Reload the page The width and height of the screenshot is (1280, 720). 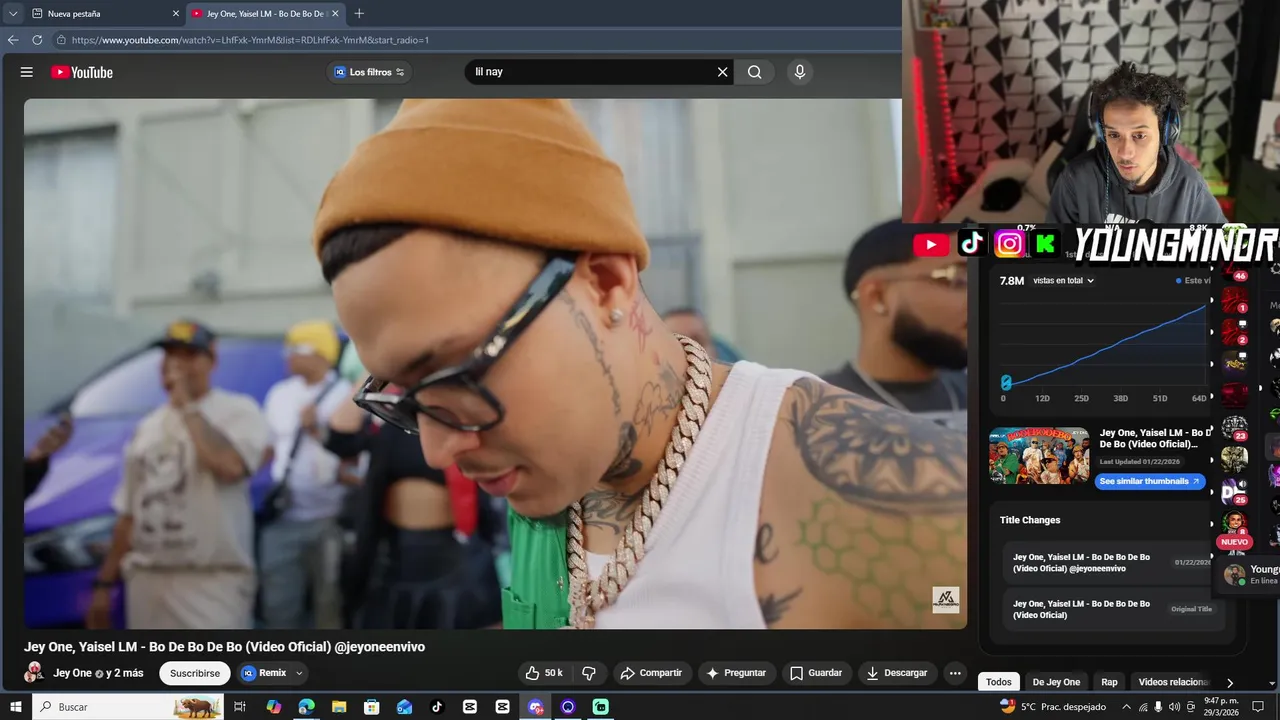37,40
